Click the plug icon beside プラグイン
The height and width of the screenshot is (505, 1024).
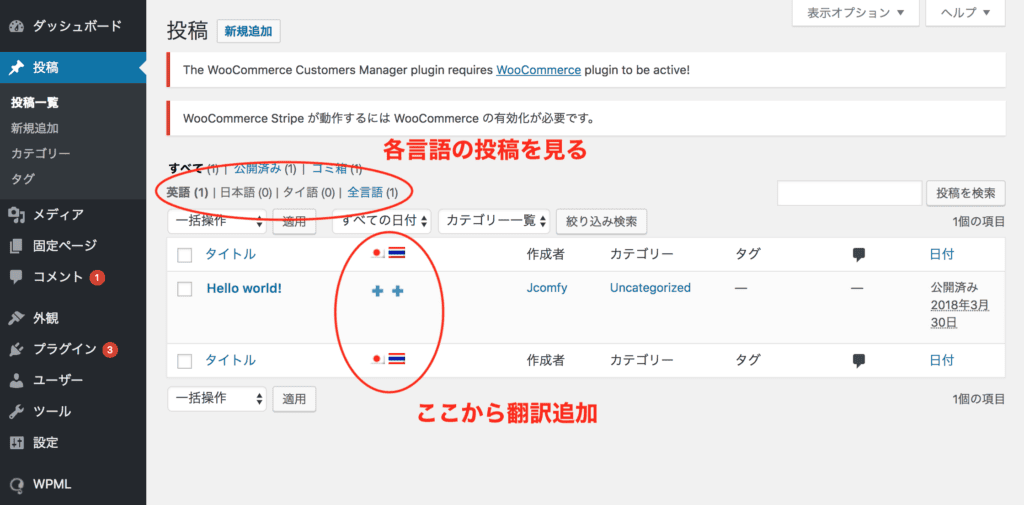[x=18, y=350]
